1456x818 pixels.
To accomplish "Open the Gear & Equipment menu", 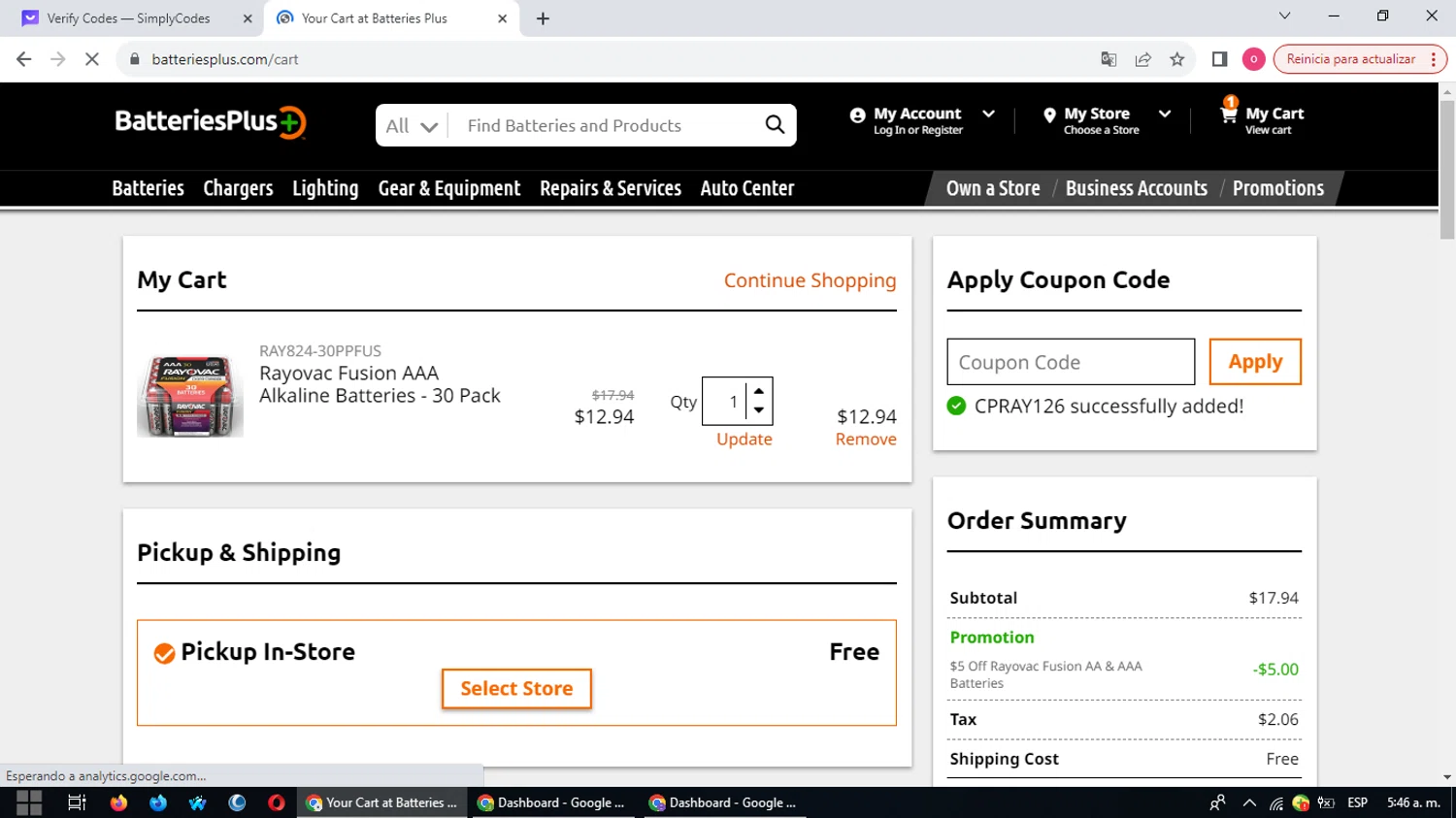I will 449,188.
